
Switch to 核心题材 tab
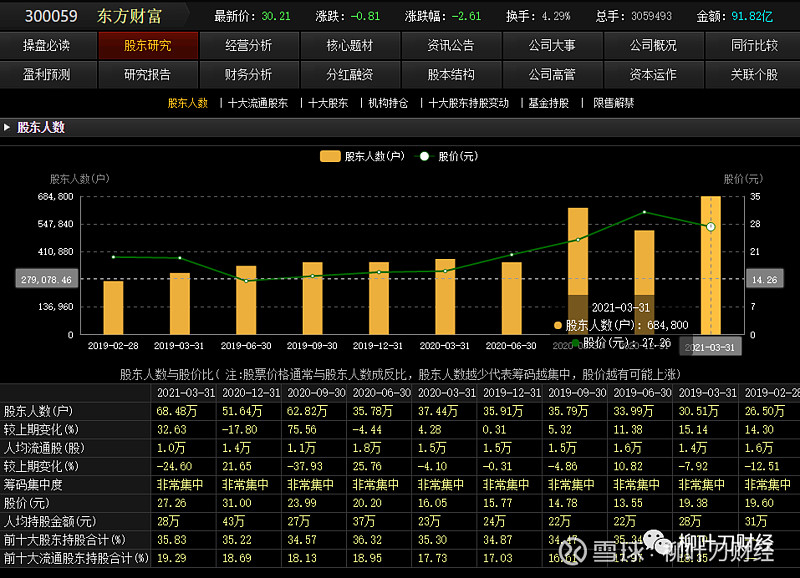click(x=350, y=45)
